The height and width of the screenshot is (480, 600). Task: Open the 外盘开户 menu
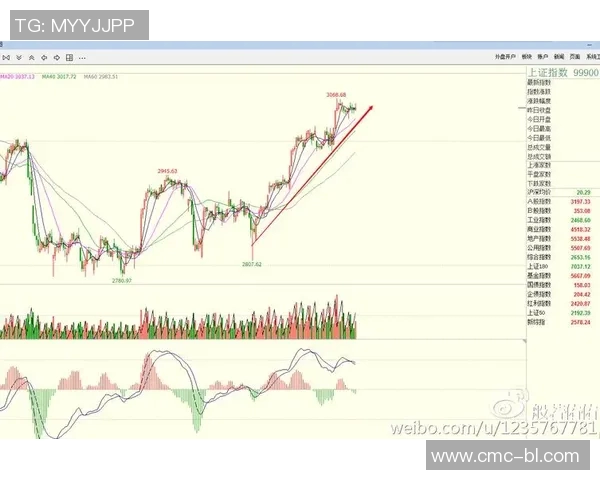point(505,57)
